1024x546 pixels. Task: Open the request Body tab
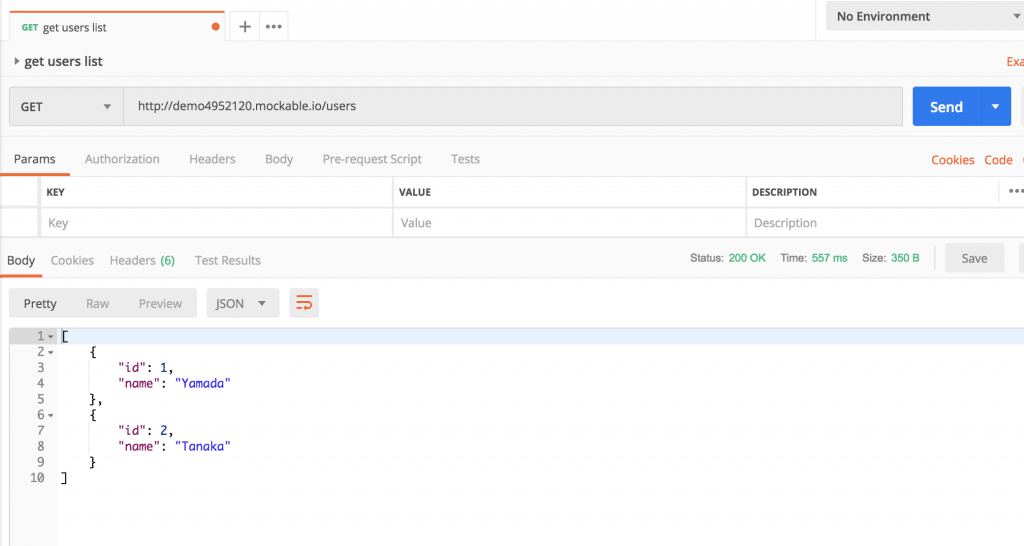279,159
